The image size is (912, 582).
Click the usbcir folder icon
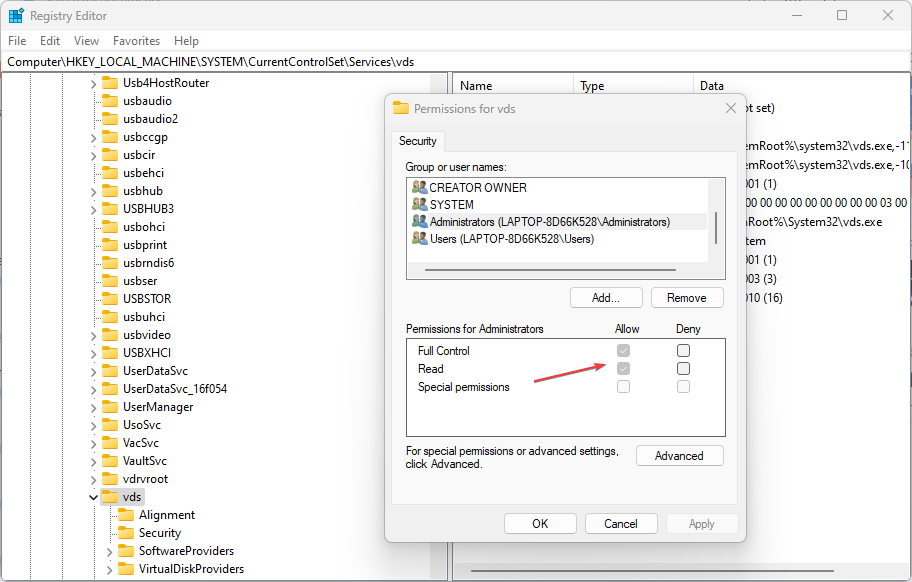pyautogui.click(x=110, y=155)
